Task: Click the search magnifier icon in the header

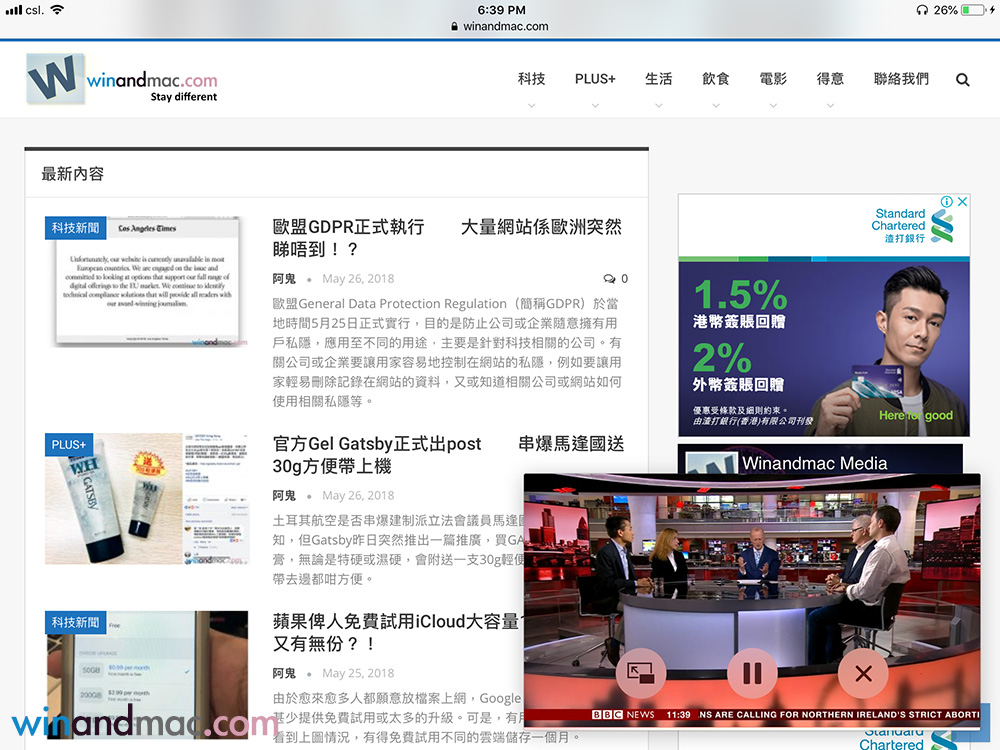Action: coord(962,80)
